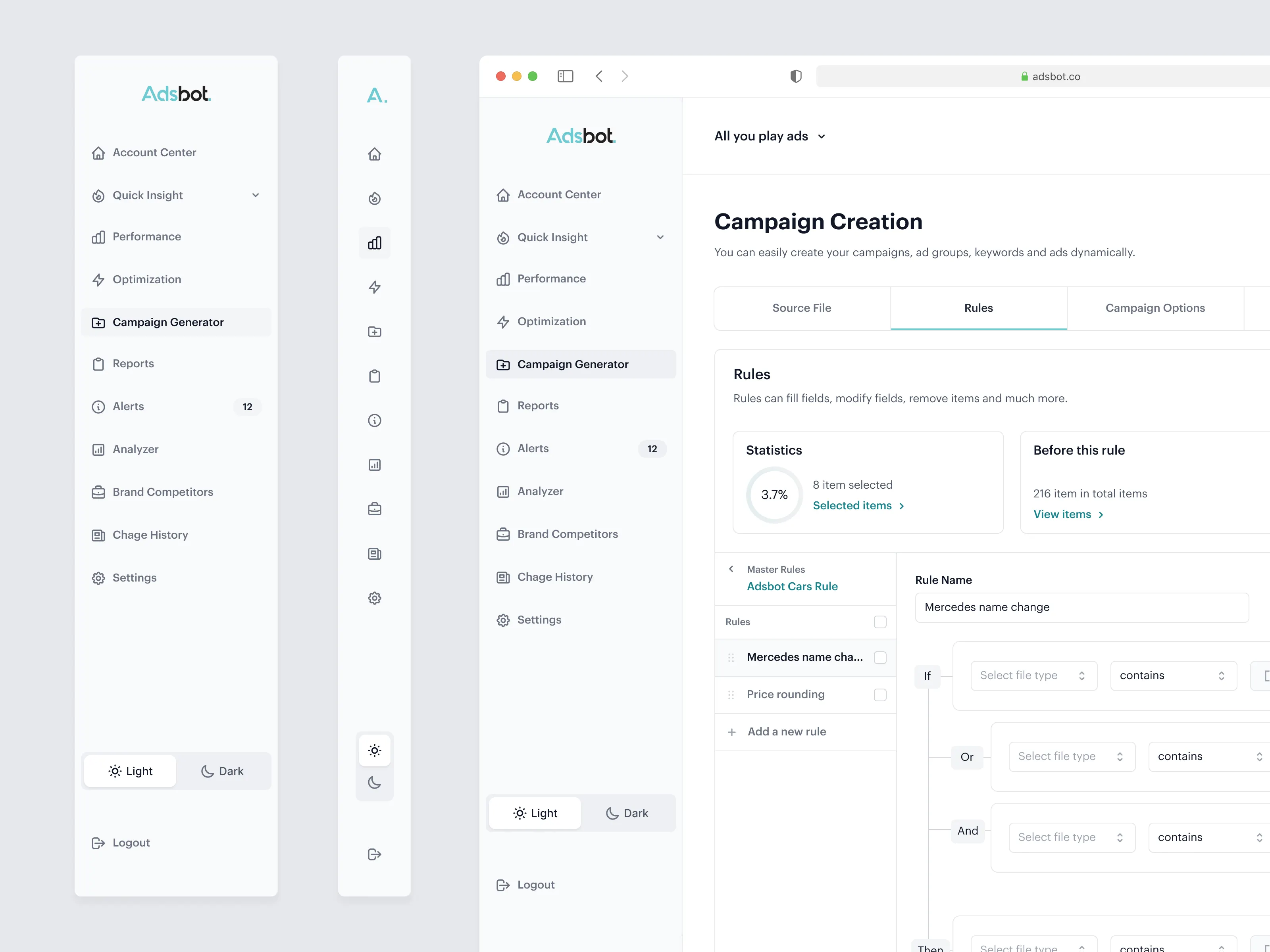Screen dimensions: 1270x952
Task: Open Campaign Generator folder-plus icon in collapsed sidebar
Action: [x=374, y=332]
